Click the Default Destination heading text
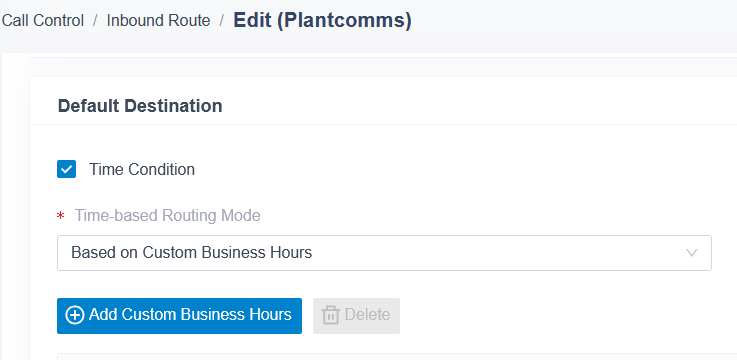Image resolution: width=737 pixels, height=360 pixels. (x=140, y=106)
